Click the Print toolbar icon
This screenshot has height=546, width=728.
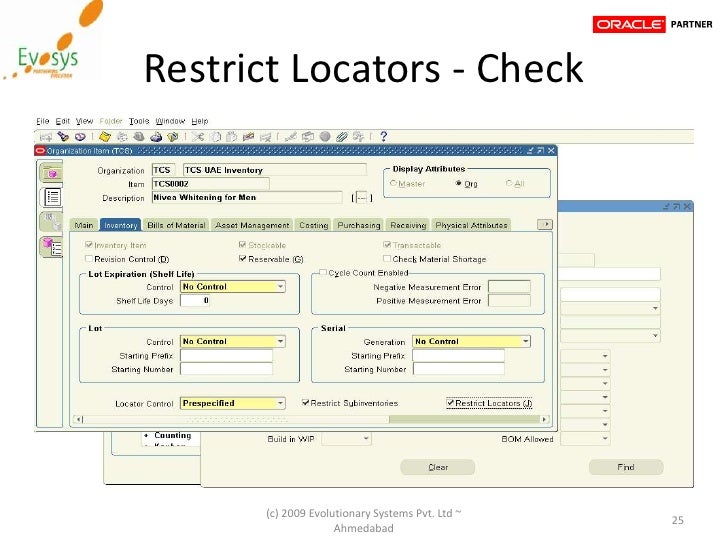click(156, 136)
